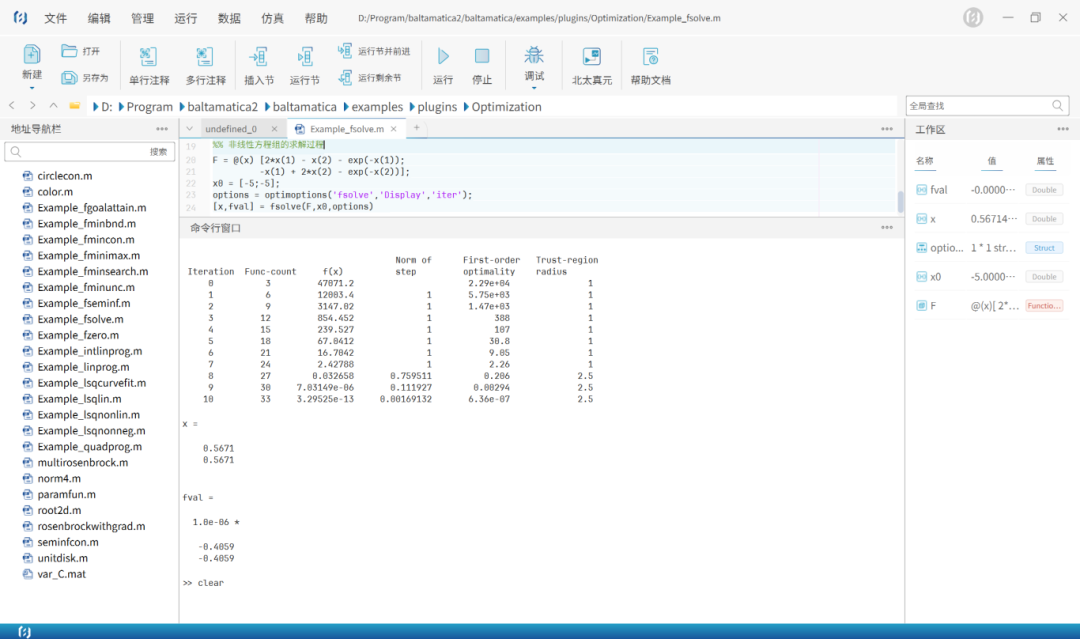Image resolution: width=1080 pixels, height=639 pixels.
Task: Toggle single-line comment (单行注释) icon
Action: [149, 57]
